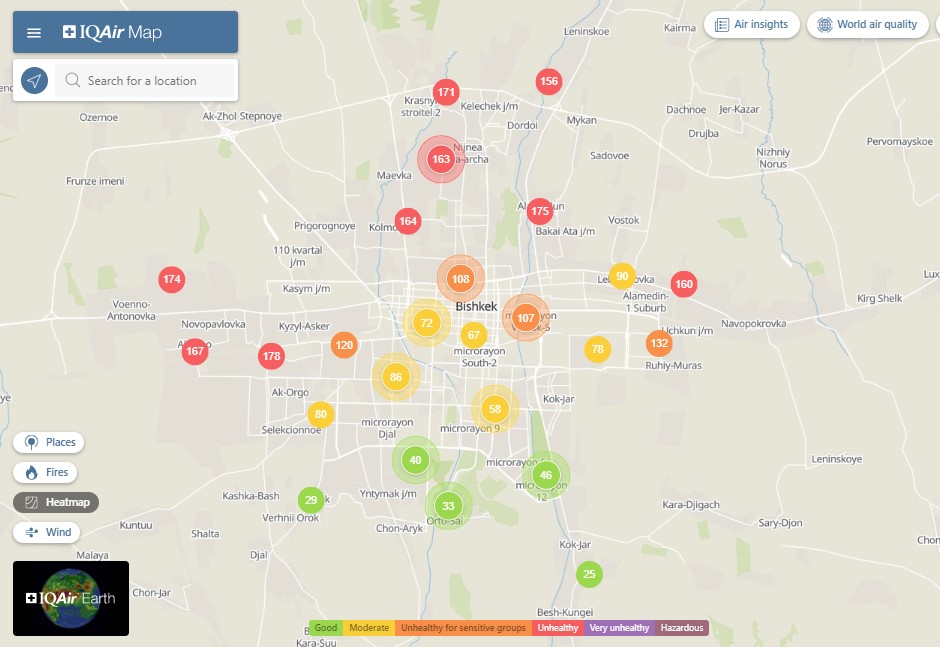Image resolution: width=940 pixels, height=647 pixels.
Task: Open the IQAir Earth thumbnail
Action: (x=71, y=598)
